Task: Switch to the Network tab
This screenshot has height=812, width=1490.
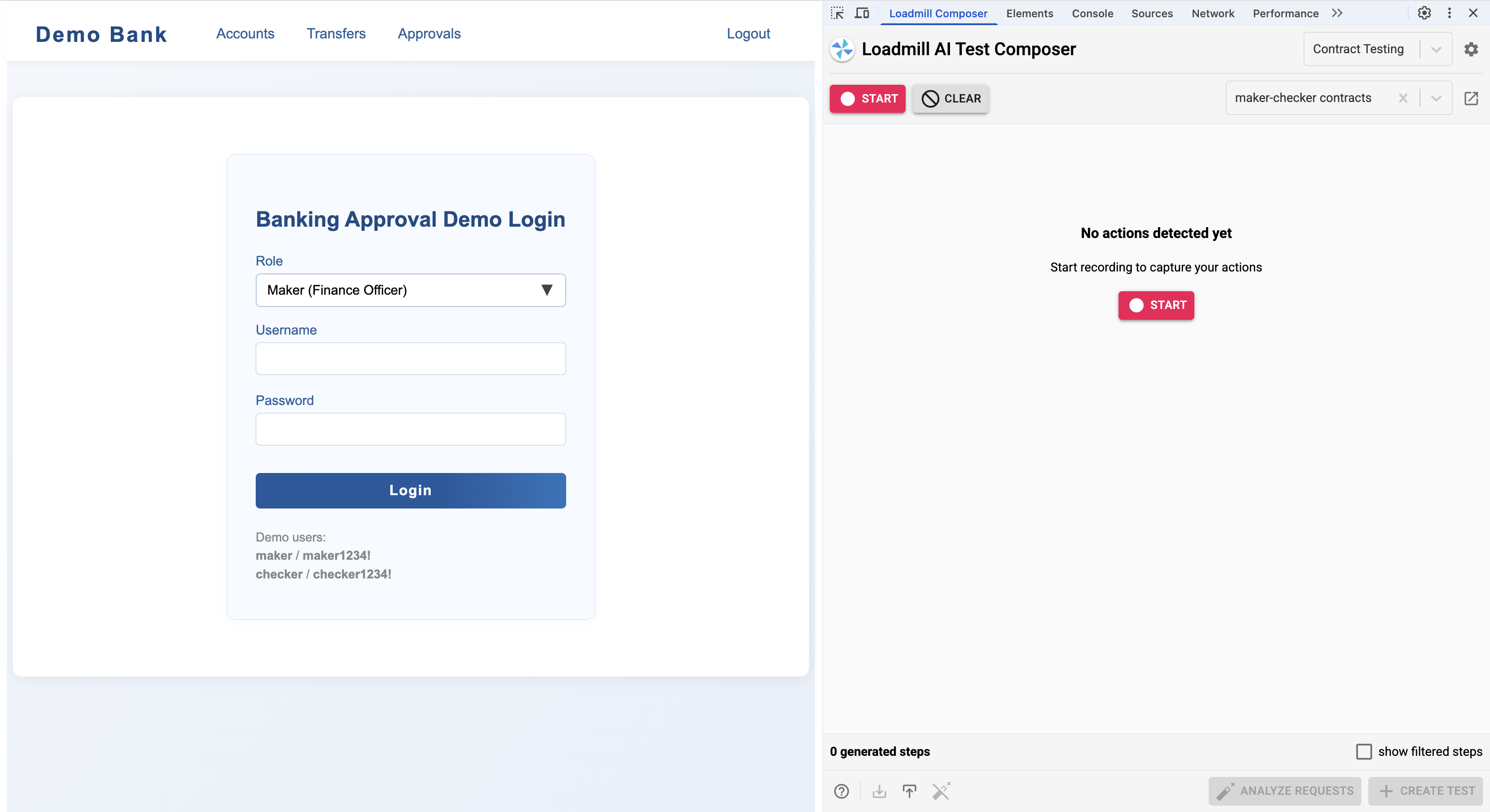Action: tap(1213, 13)
